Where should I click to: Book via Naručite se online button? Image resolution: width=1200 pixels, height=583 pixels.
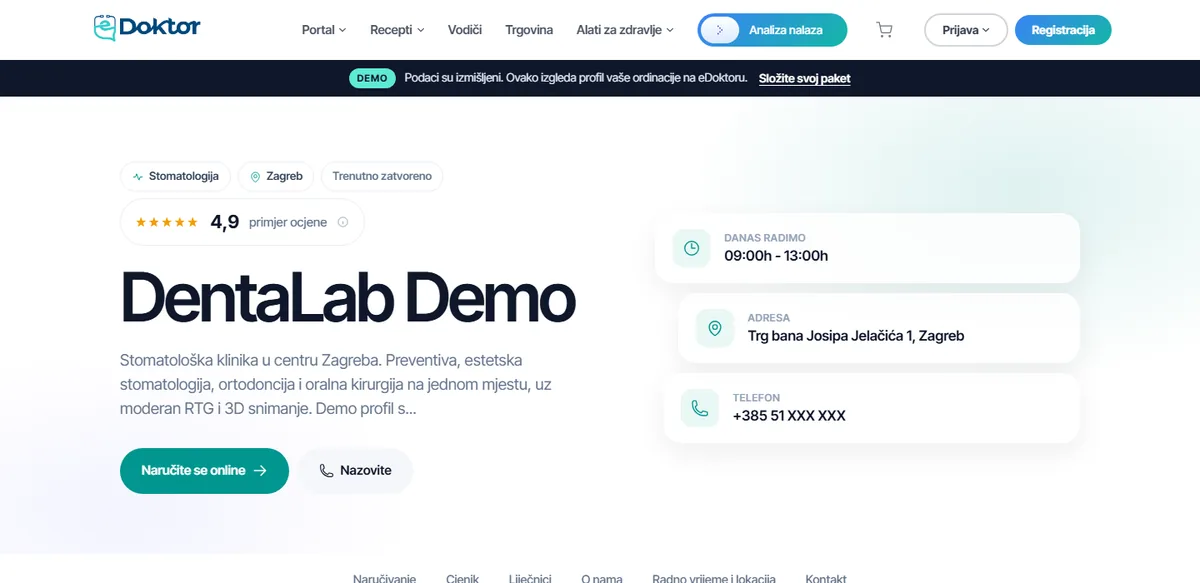204,471
